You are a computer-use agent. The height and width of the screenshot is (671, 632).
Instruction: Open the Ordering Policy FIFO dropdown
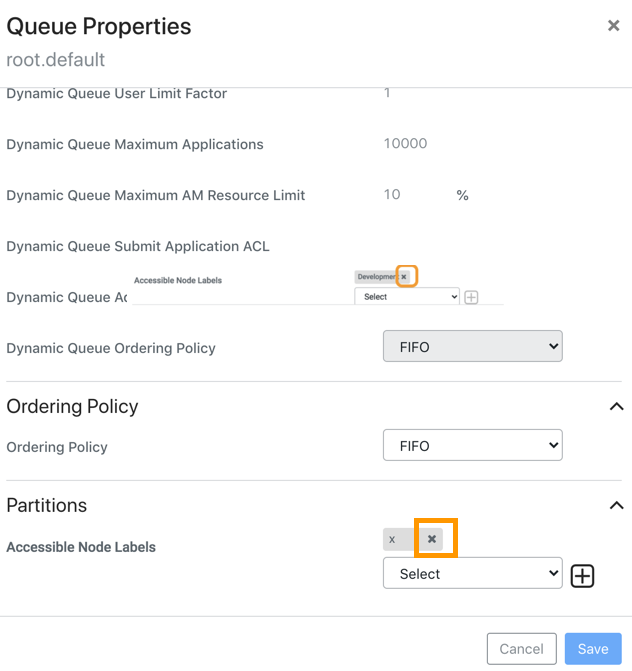(472, 445)
